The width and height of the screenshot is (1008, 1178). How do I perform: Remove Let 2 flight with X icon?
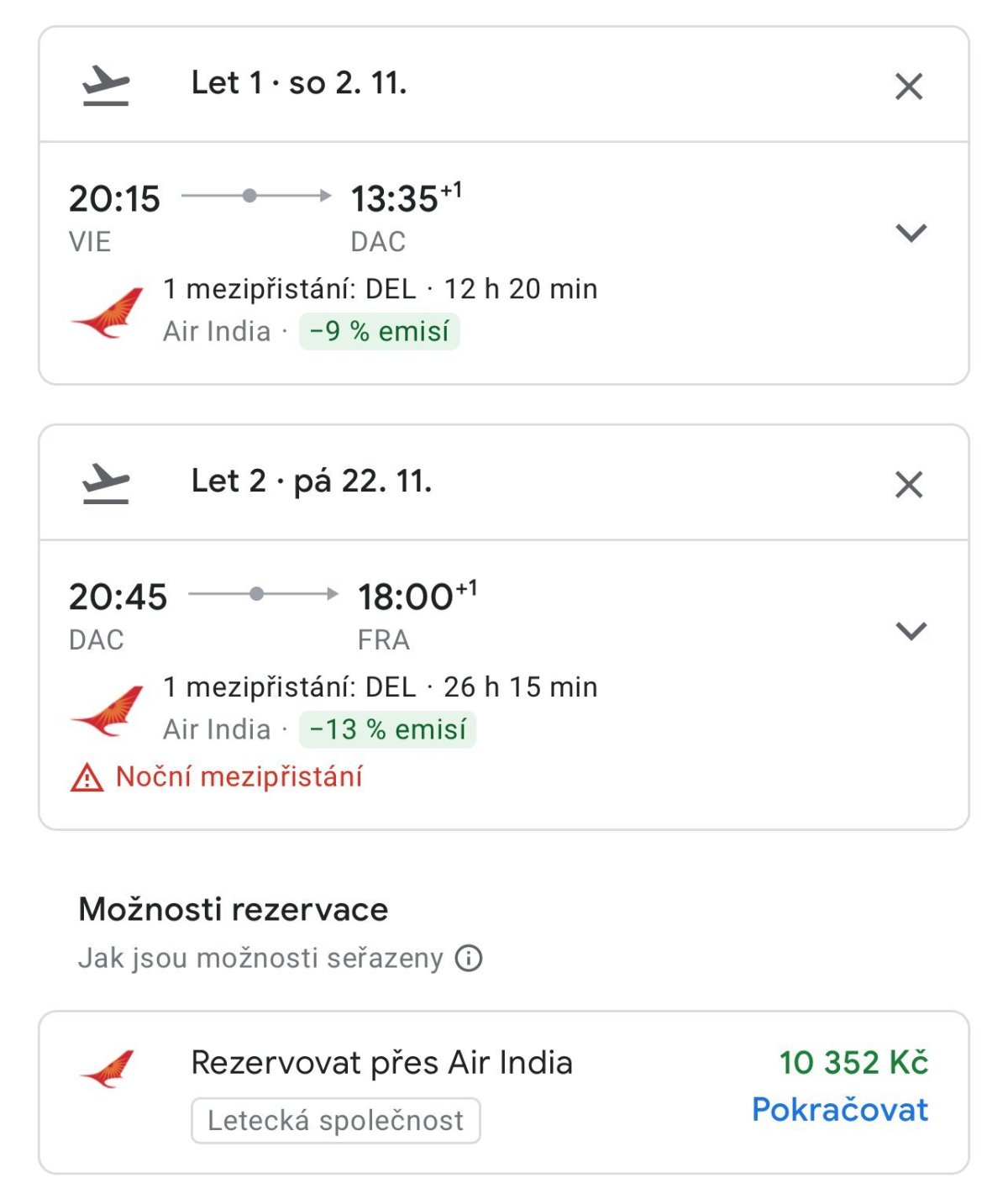point(908,484)
